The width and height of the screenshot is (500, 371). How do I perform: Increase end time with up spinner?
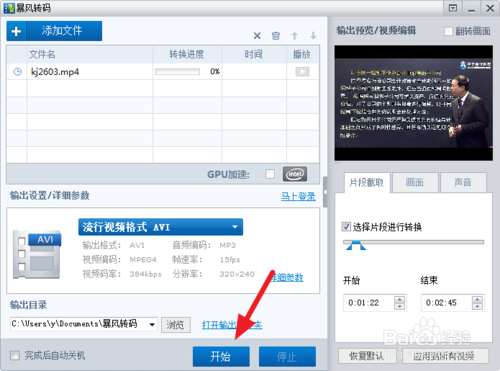tap(477, 299)
